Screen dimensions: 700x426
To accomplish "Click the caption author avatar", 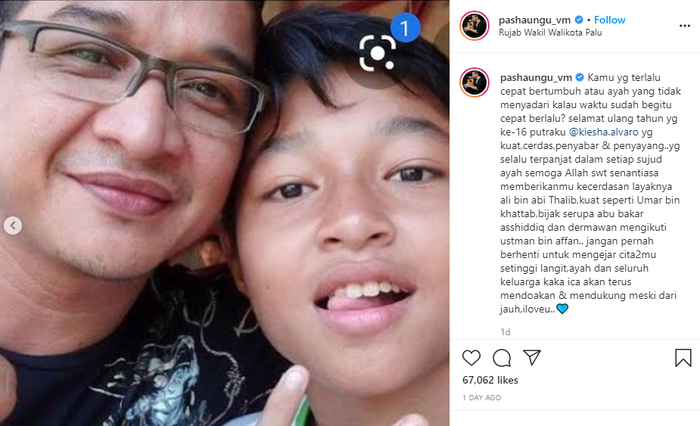I will (474, 83).
